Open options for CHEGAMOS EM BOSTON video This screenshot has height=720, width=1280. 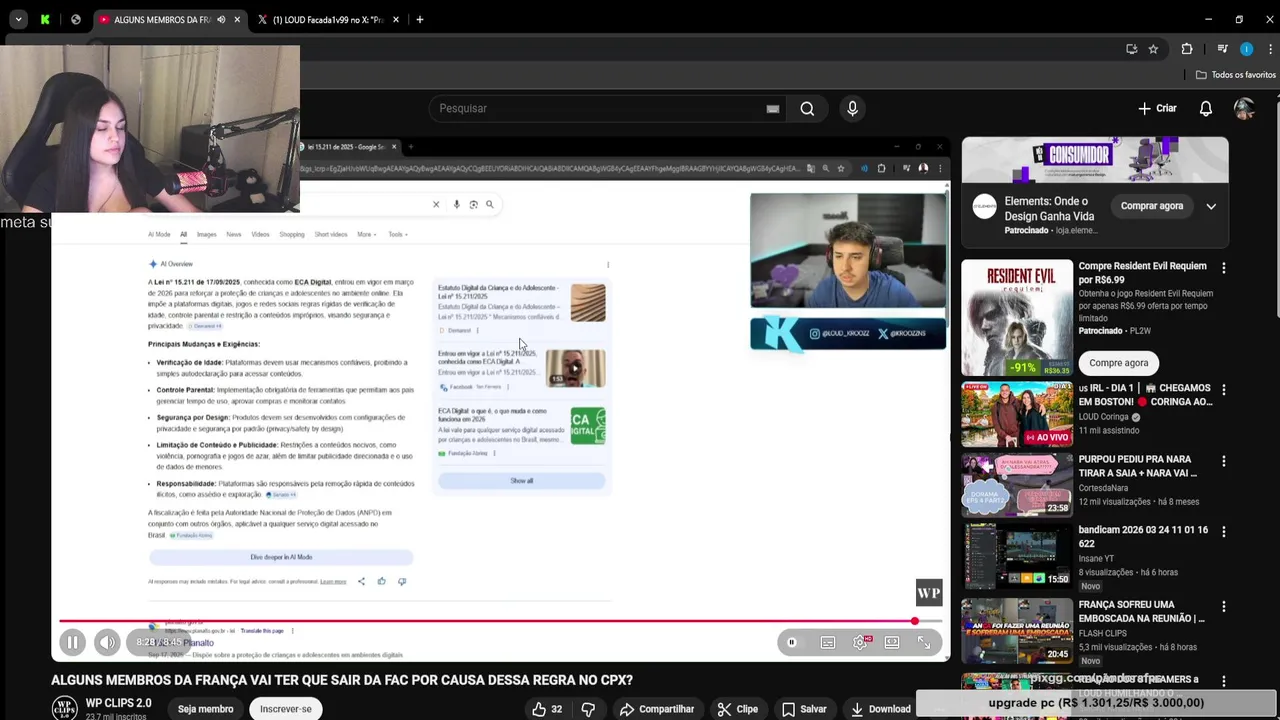1223,390
